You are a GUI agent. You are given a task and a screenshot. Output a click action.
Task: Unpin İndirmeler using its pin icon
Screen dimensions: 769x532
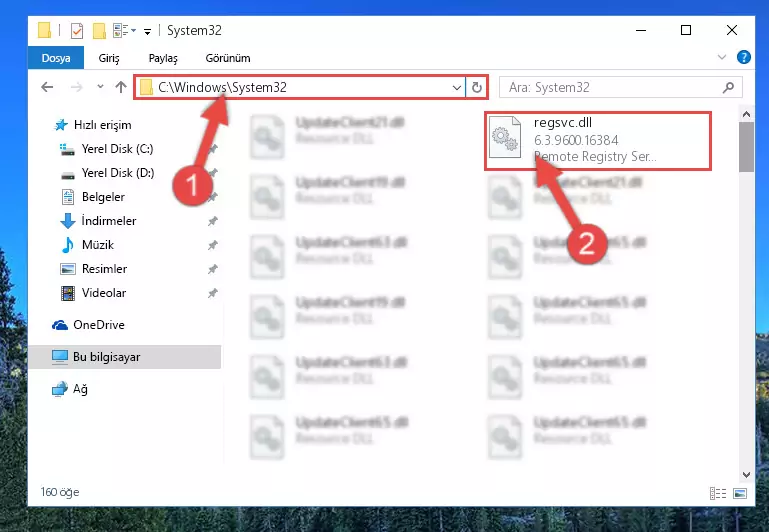[212, 221]
